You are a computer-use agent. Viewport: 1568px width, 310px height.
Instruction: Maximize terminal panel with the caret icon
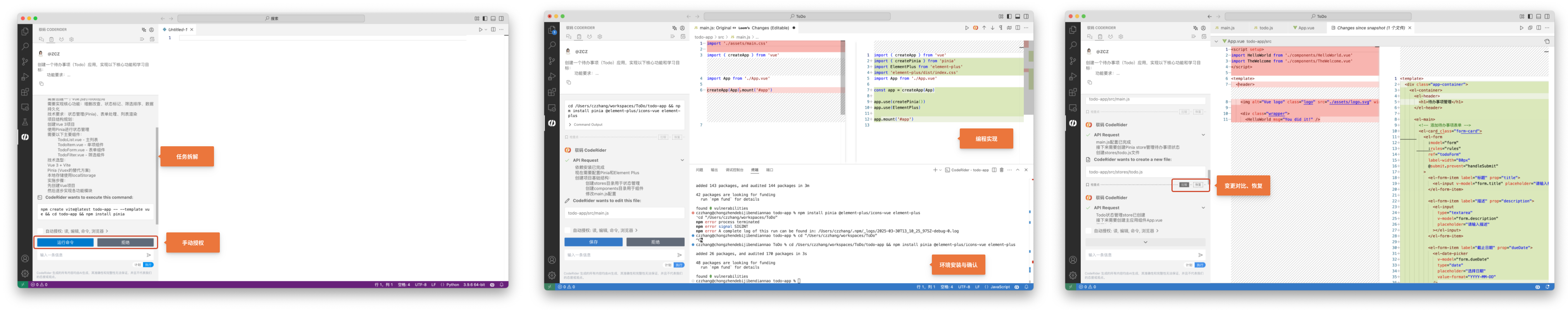[x=1018, y=170]
